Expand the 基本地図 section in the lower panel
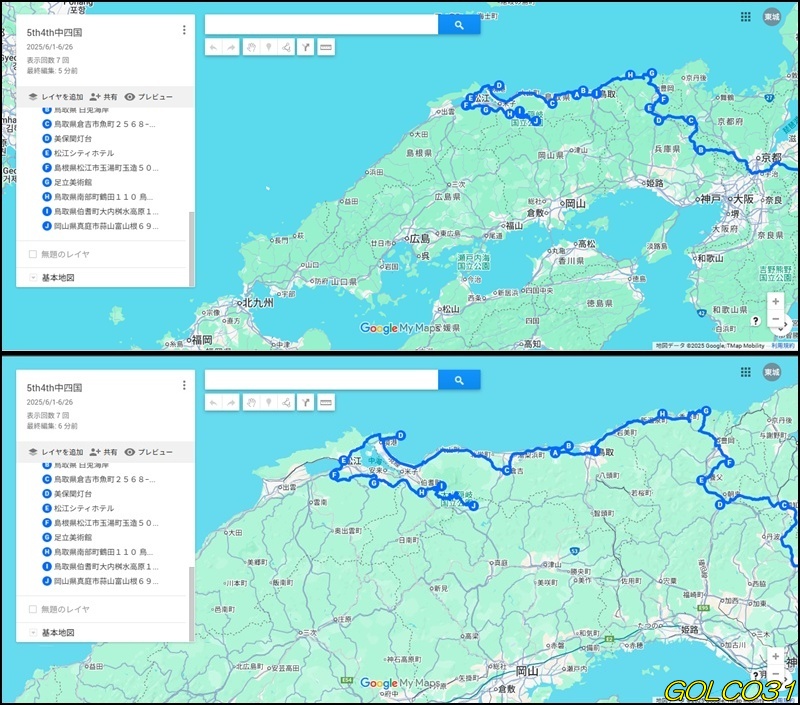The image size is (800, 705). coord(33,632)
